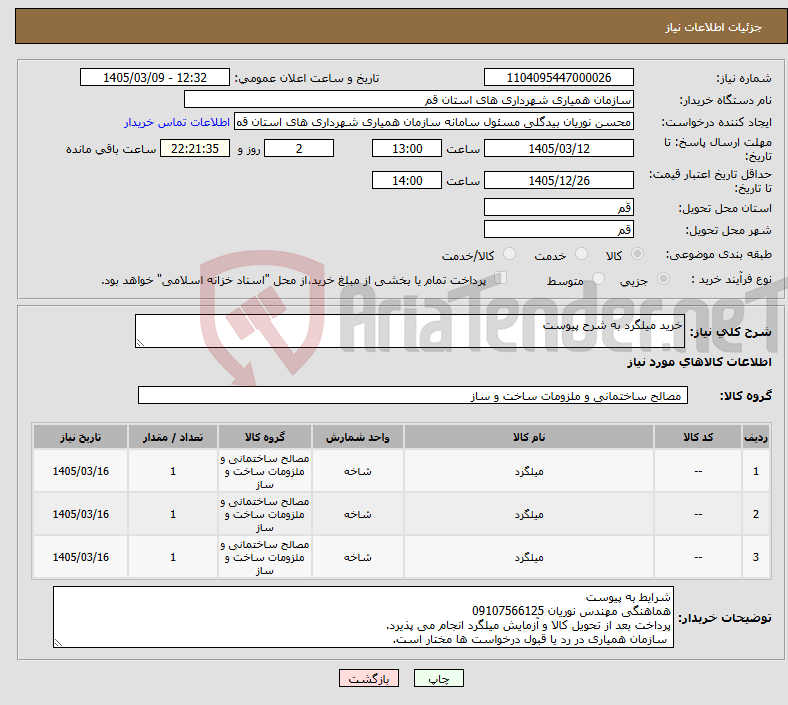Click the goods group field مصالح ساختمانی

point(413,395)
